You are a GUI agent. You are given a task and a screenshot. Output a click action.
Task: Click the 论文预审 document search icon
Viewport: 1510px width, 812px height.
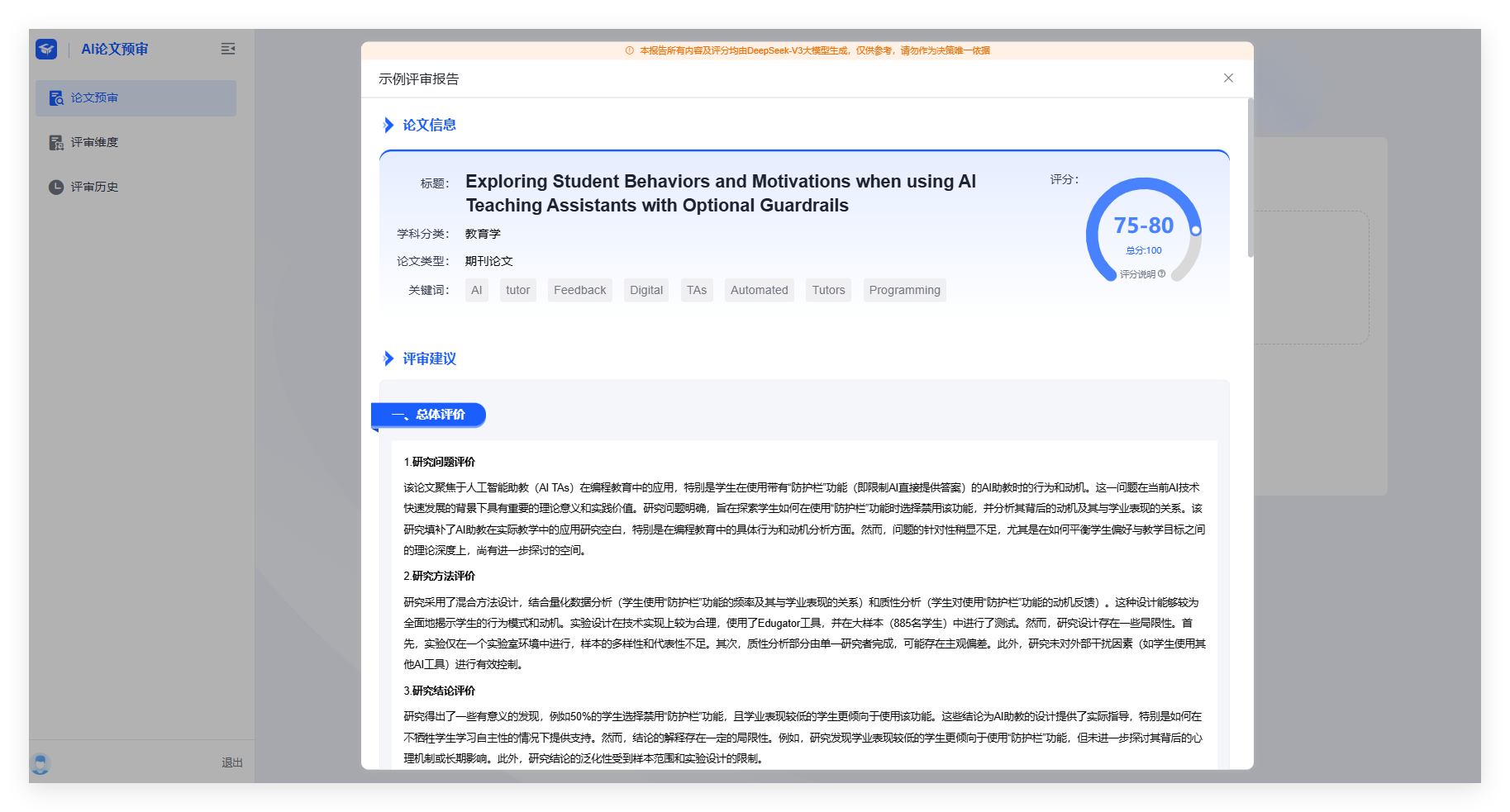[56, 98]
